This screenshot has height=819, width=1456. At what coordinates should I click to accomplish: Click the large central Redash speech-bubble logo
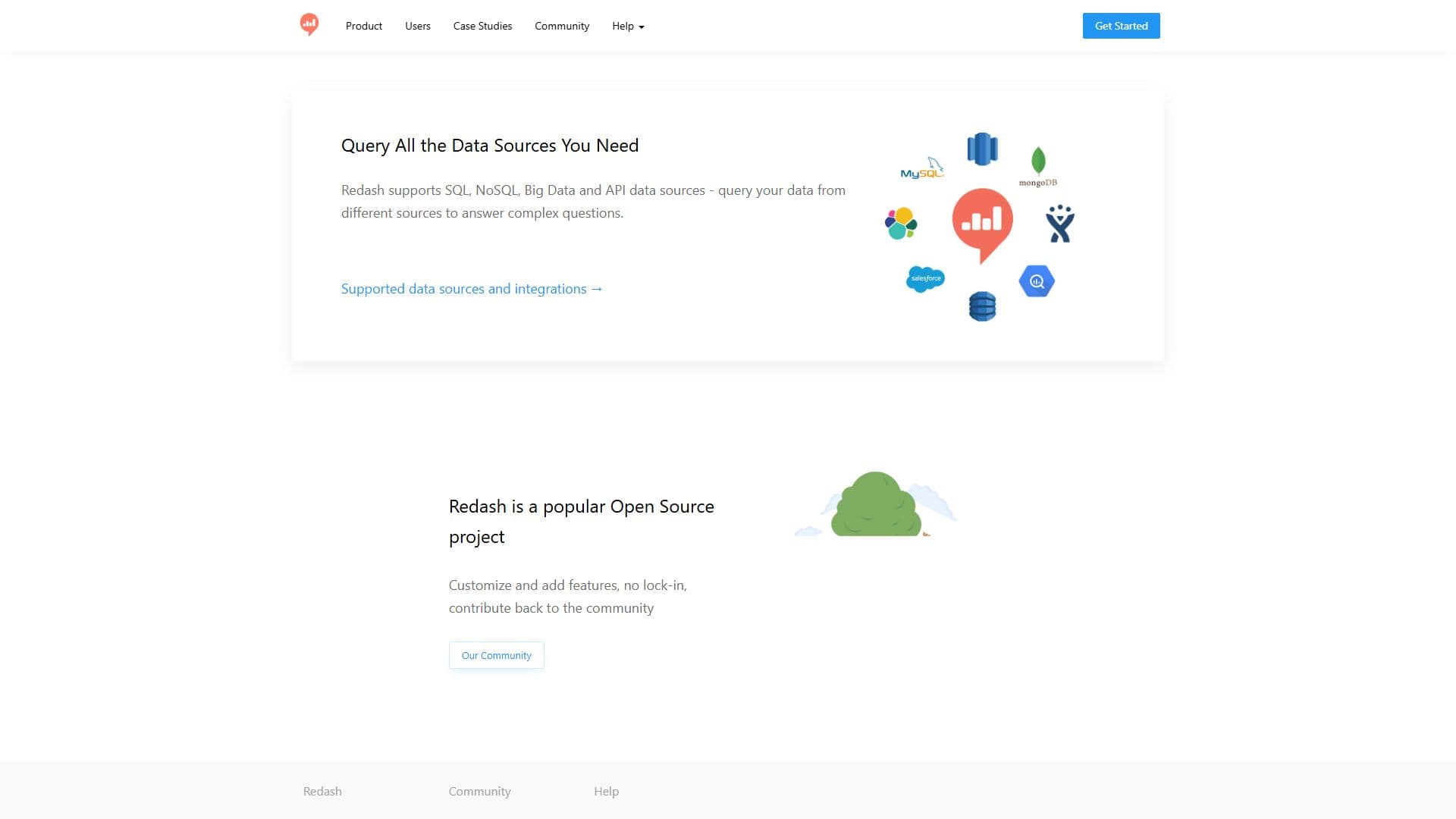pos(982,226)
